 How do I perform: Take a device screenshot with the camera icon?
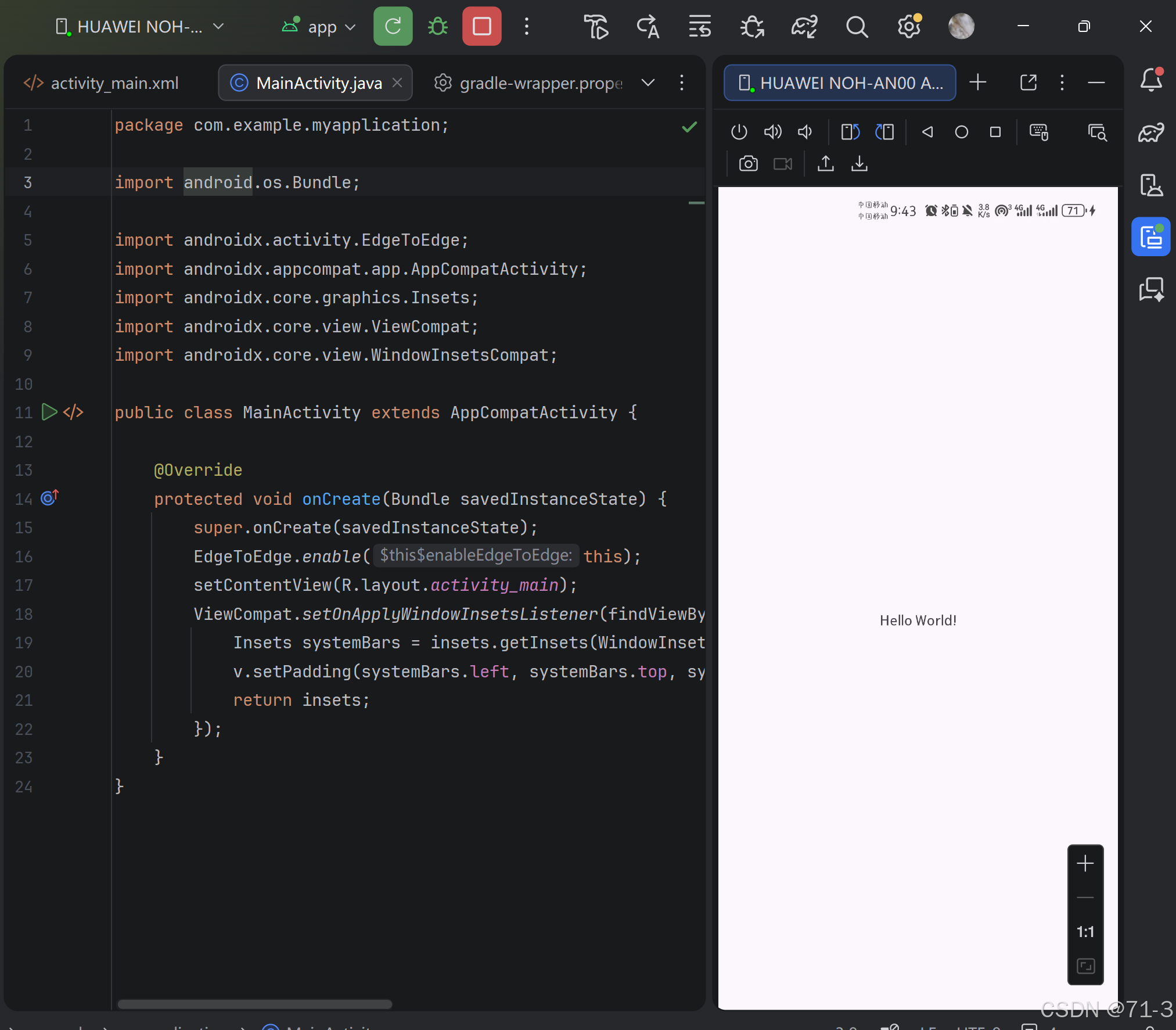tap(748, 164)
